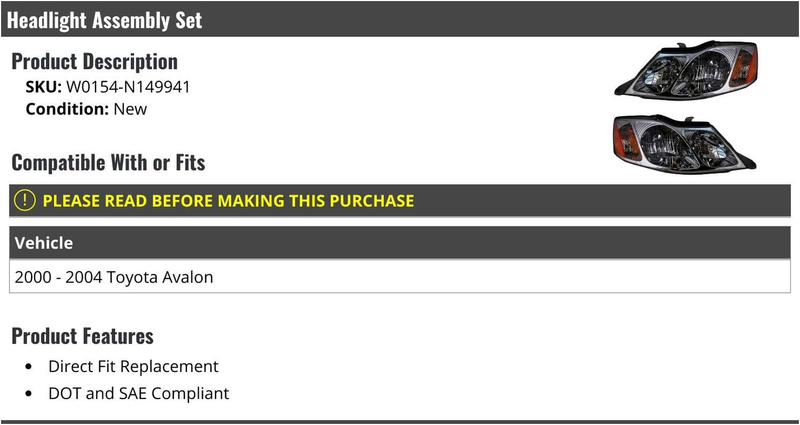Click the bullet point before Direct Fit Replacement
Screen dimensions: 800x425
[28, 367]
